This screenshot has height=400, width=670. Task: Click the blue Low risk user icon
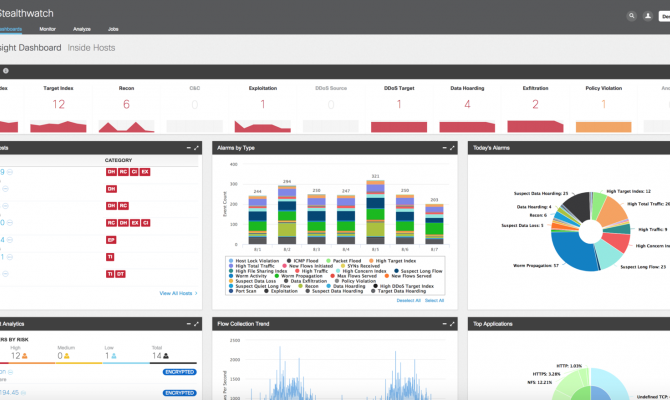click(x=114, y=356)
